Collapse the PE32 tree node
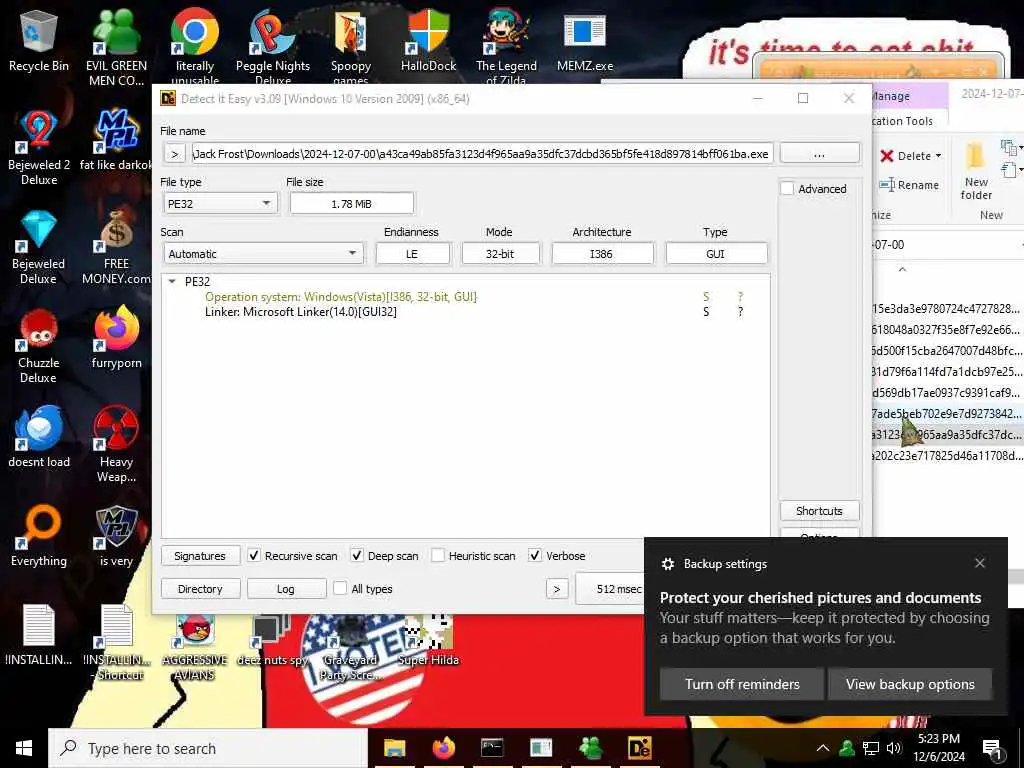This screenshot has width=1024, height=768. pyautogui.click(x=172, y=281)
